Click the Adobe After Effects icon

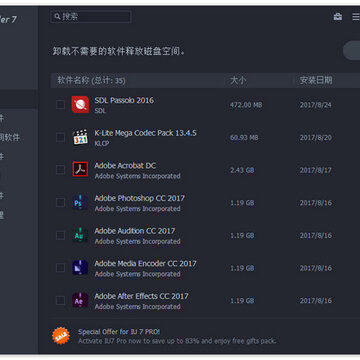[x=80, y=300]
